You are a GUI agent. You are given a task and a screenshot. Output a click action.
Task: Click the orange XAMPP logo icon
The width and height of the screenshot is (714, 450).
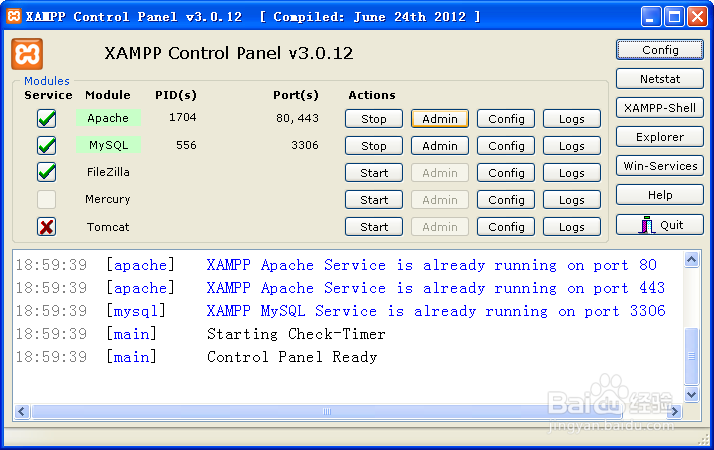[27, 54]
